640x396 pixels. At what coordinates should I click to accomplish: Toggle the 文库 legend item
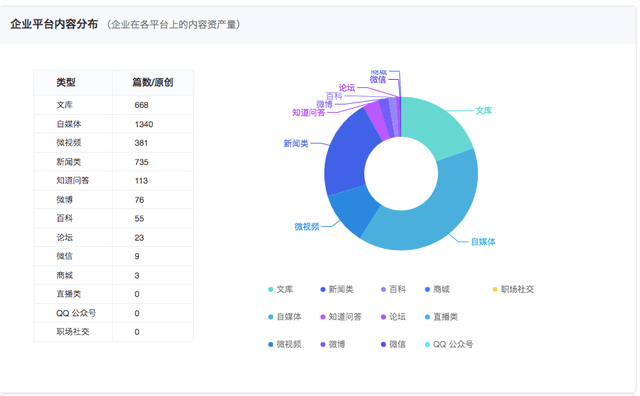coord(280,289)
